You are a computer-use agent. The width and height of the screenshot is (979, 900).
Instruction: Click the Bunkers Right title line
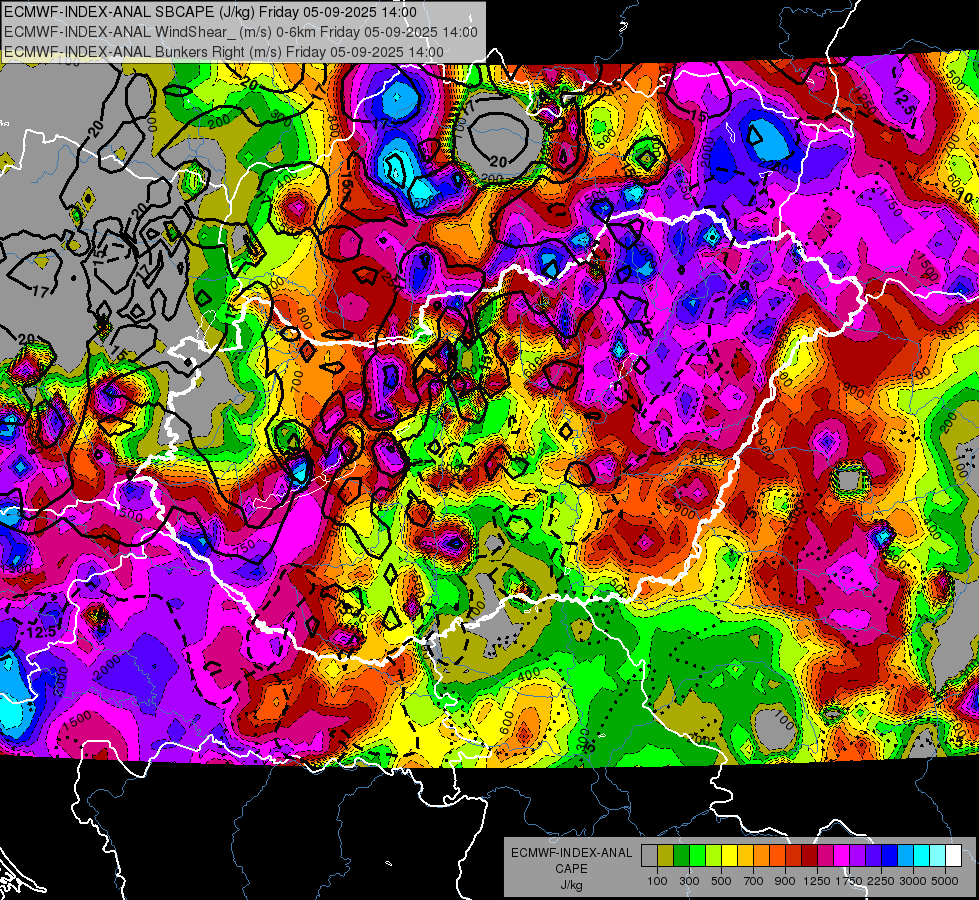(224, 52)
